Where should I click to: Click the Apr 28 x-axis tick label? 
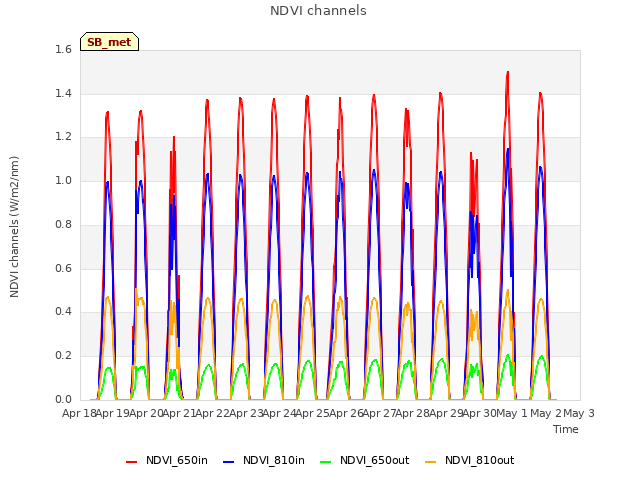(412, 413)
